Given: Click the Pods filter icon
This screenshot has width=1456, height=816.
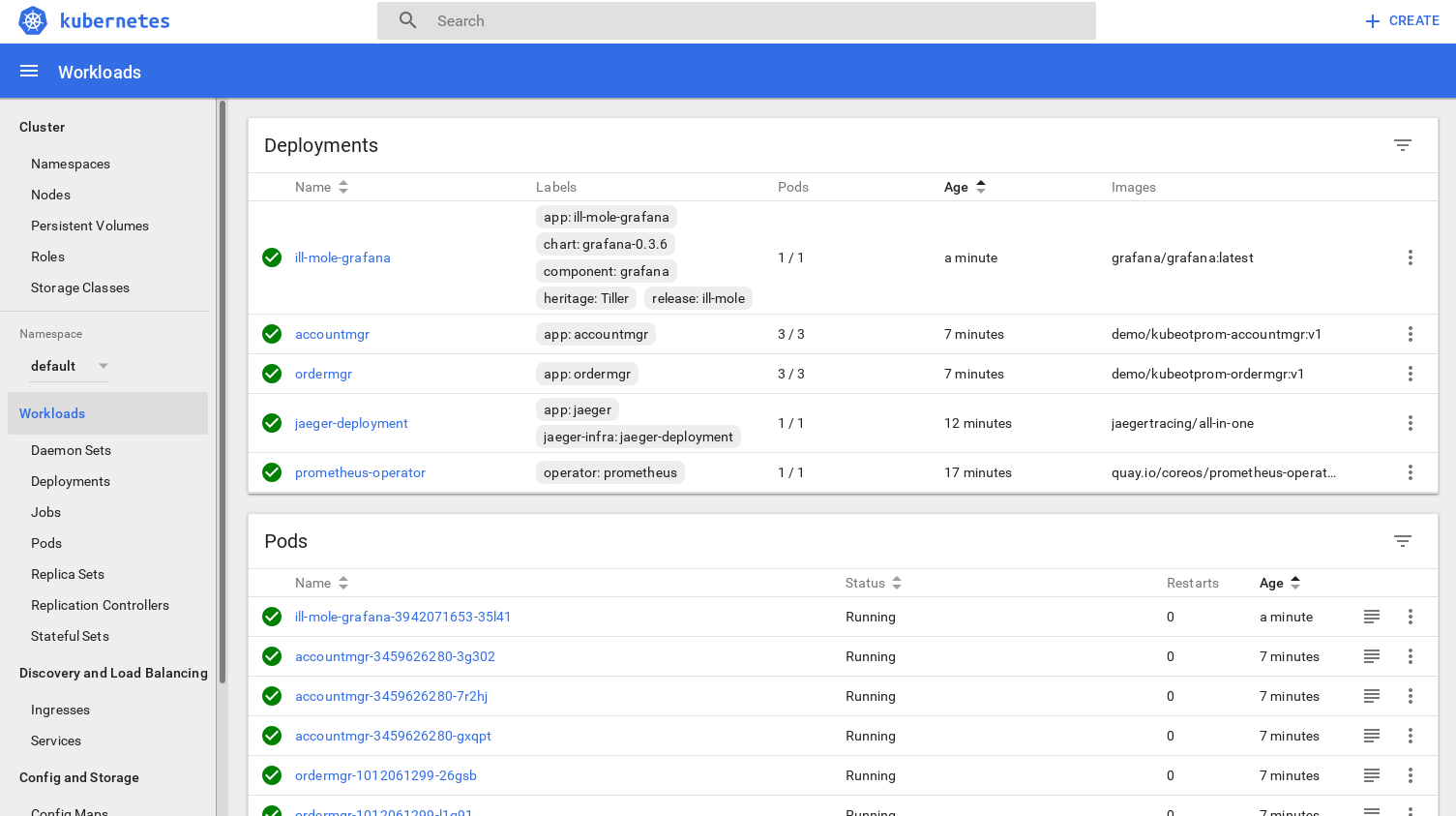Looking at the screenshot, I should click(1402, 541).
